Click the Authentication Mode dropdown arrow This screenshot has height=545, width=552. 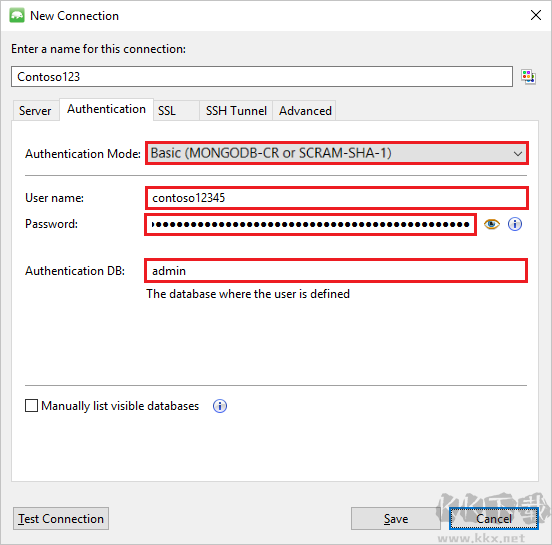517,154
